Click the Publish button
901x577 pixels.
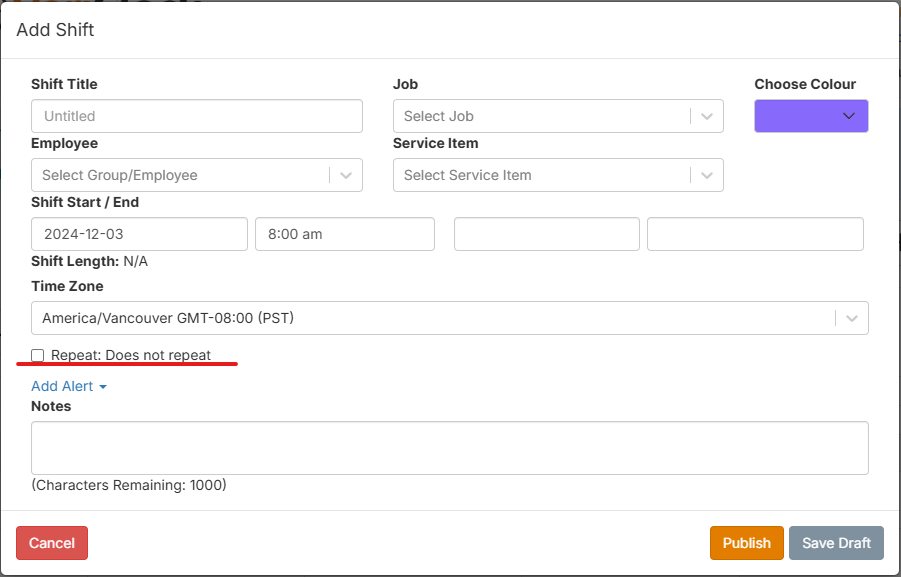746,542
